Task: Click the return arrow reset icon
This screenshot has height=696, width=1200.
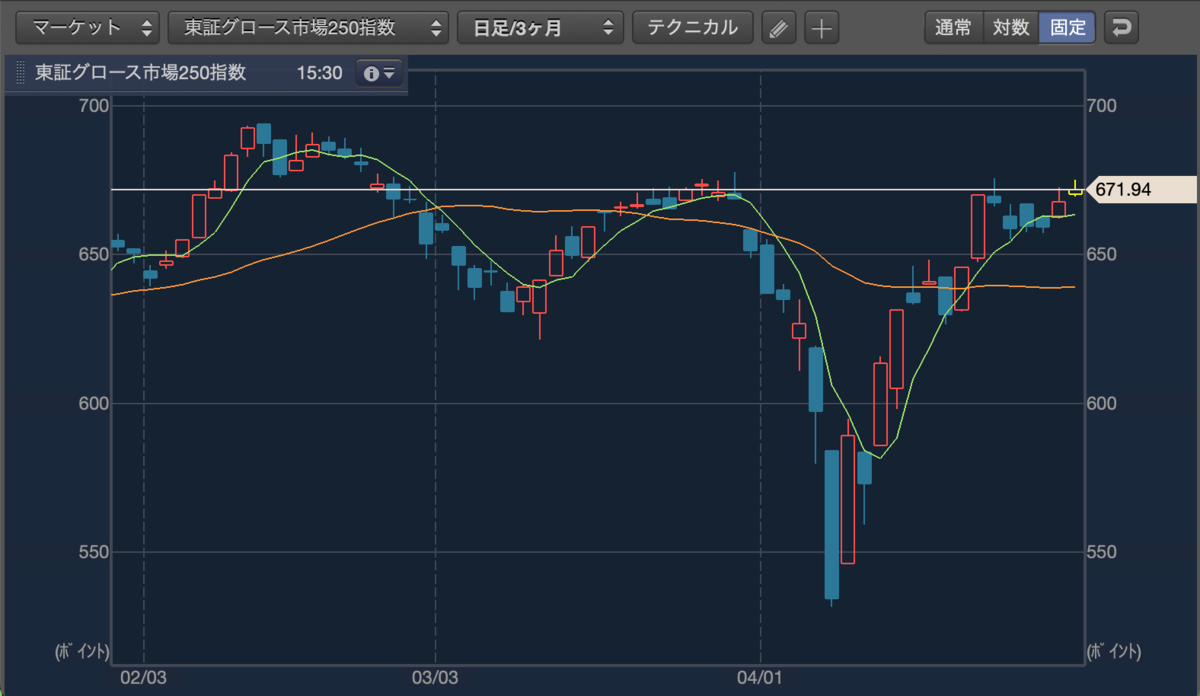Action: coord(1121,28)
